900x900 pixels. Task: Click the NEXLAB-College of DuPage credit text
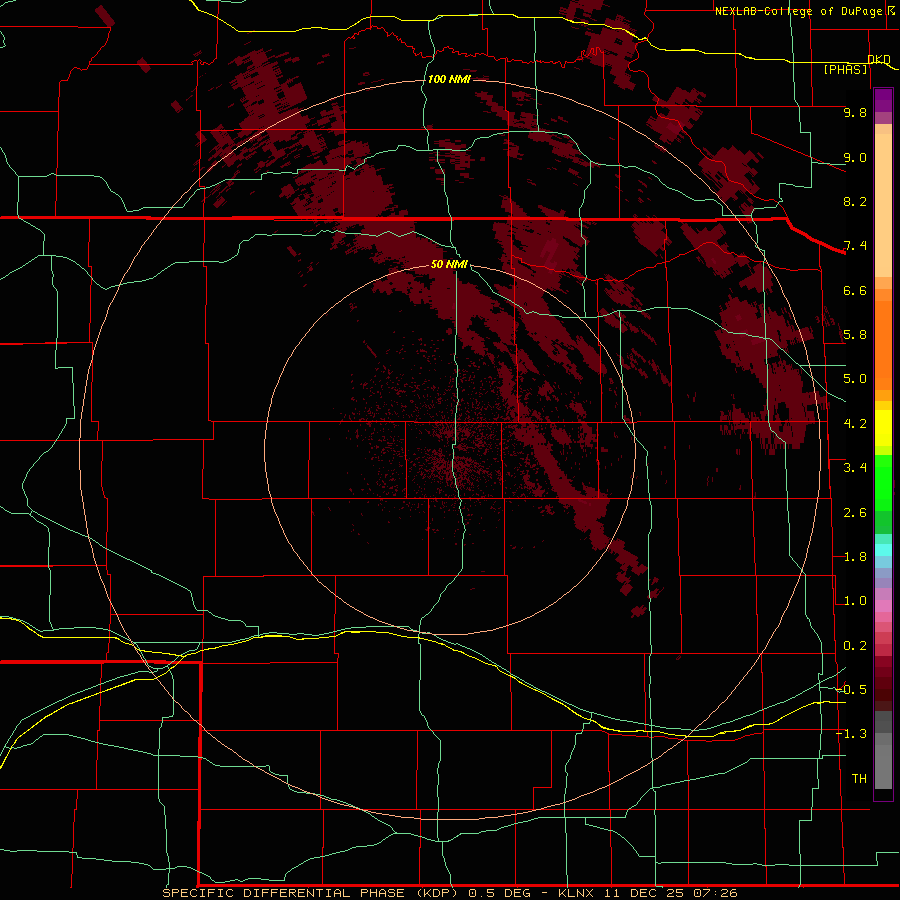(x=798, y=11)
